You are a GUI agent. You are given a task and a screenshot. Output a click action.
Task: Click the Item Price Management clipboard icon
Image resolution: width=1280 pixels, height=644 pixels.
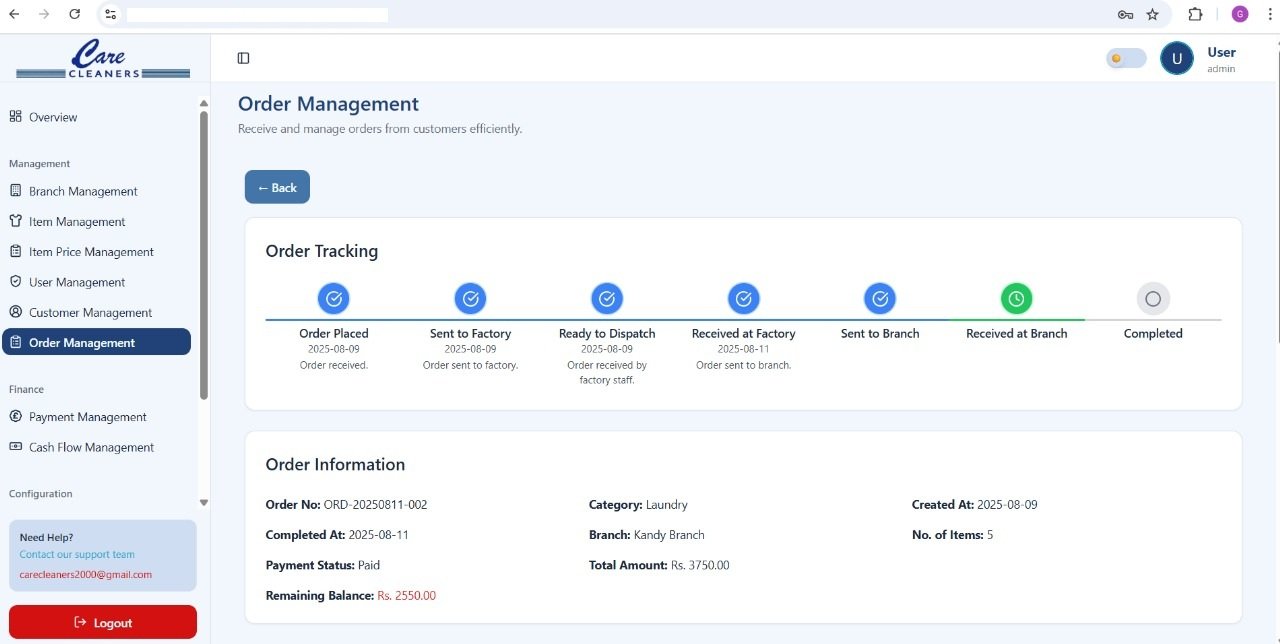tap(15, 252)
